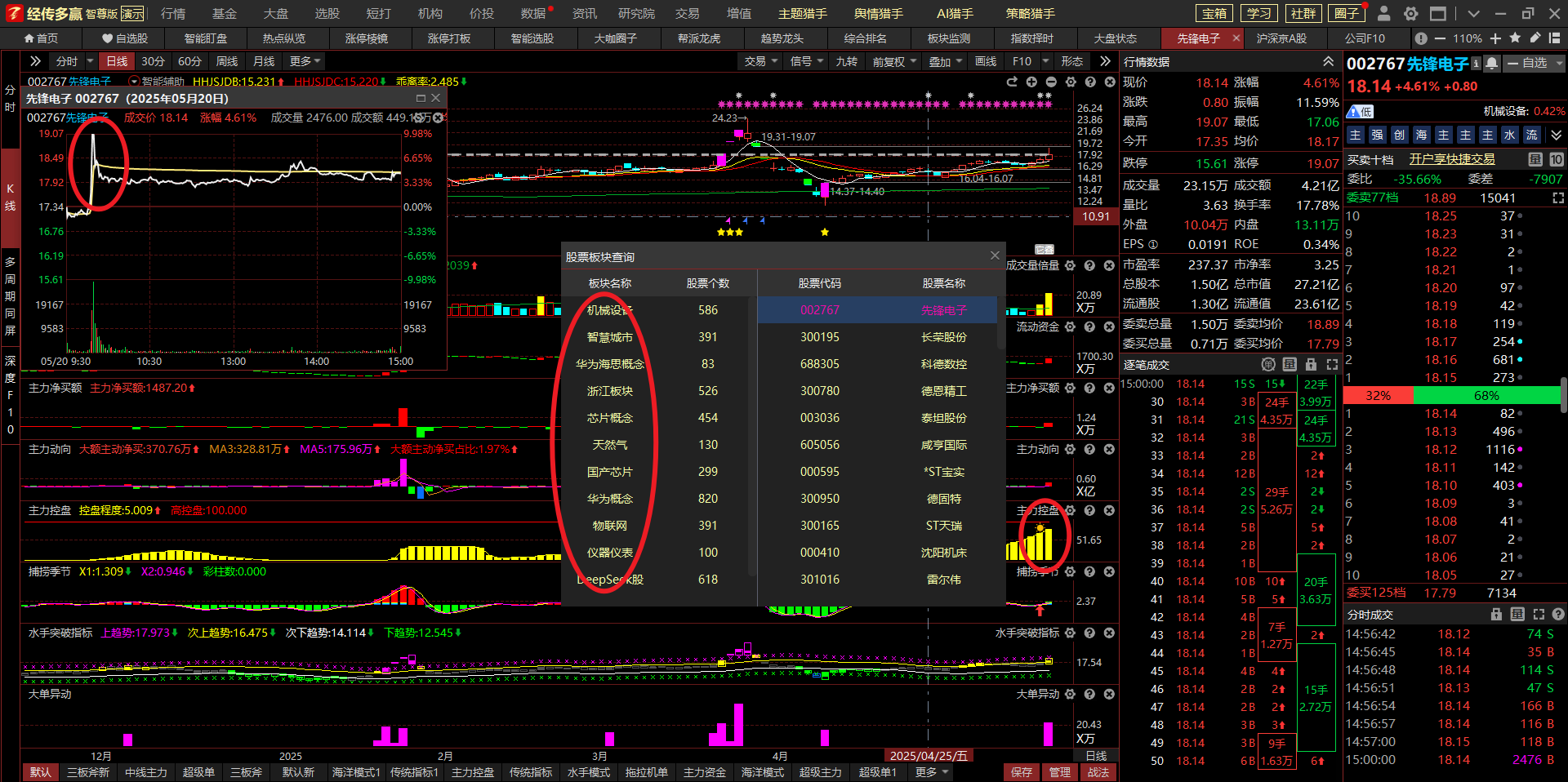Click the window layout icon in title bar
The width and height of the screenshot is (1568, 782).
1438,13
